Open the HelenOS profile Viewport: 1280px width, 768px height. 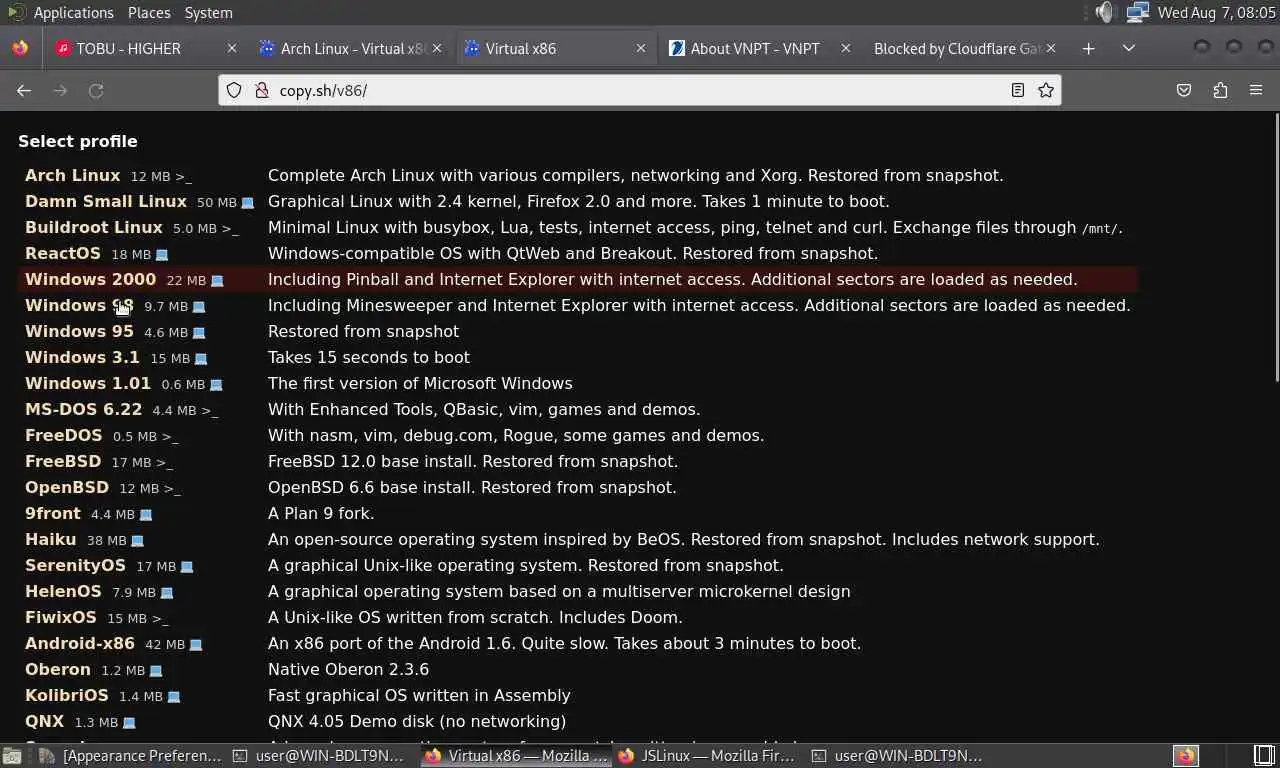pyautogui.click(x=63, y=591)
